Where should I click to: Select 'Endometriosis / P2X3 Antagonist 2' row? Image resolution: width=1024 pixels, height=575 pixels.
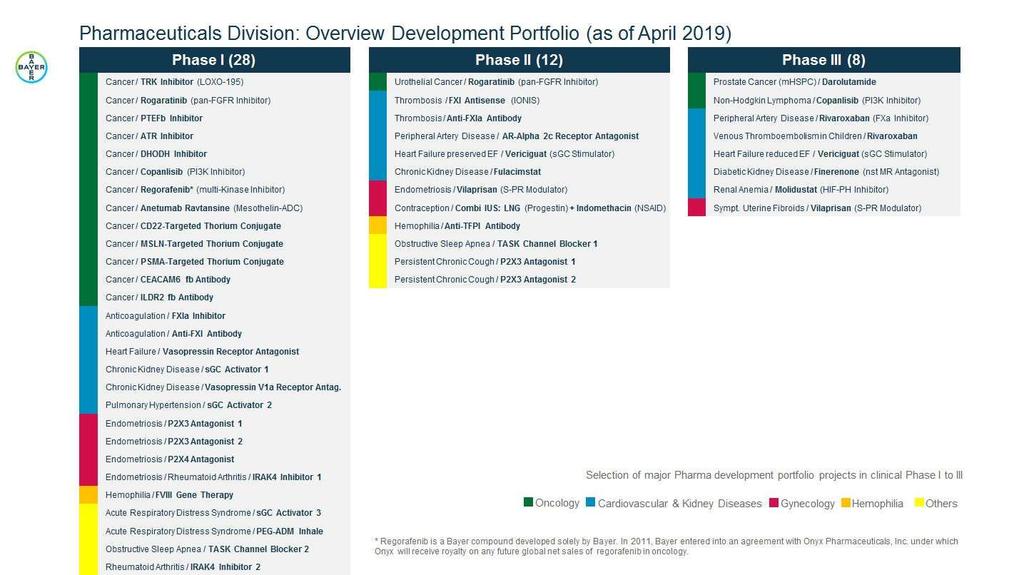pos(214,441)
